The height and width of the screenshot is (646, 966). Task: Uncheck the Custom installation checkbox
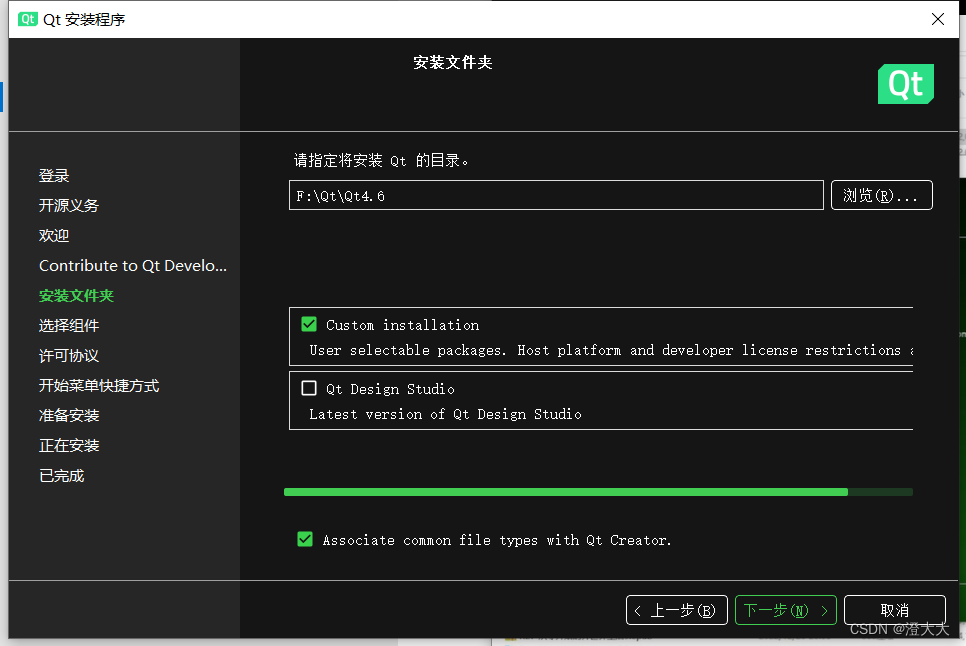coord(309,324)
